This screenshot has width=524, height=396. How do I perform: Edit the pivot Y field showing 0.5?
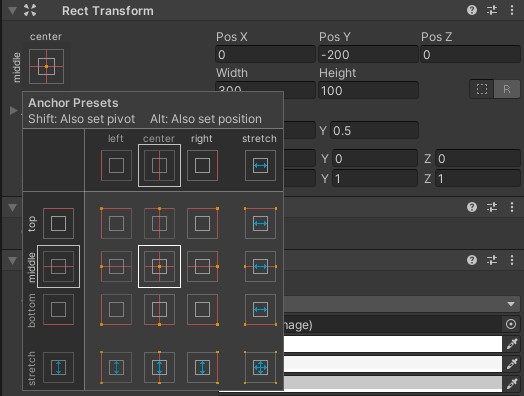(x=374, y=130)
